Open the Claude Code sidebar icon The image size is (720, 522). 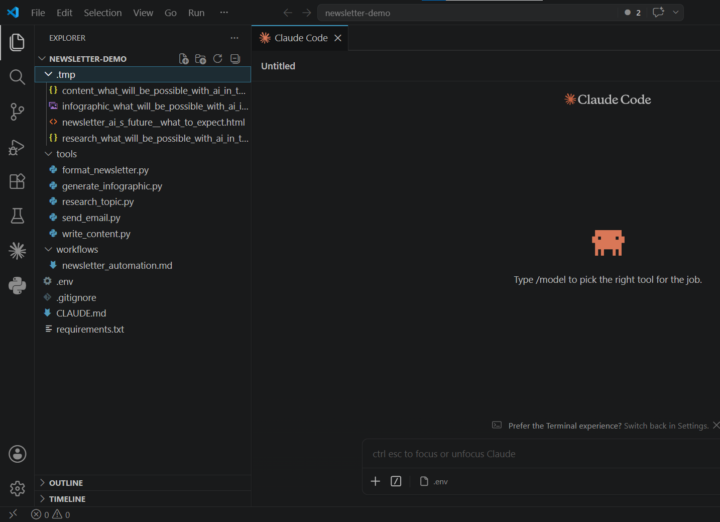17,251
